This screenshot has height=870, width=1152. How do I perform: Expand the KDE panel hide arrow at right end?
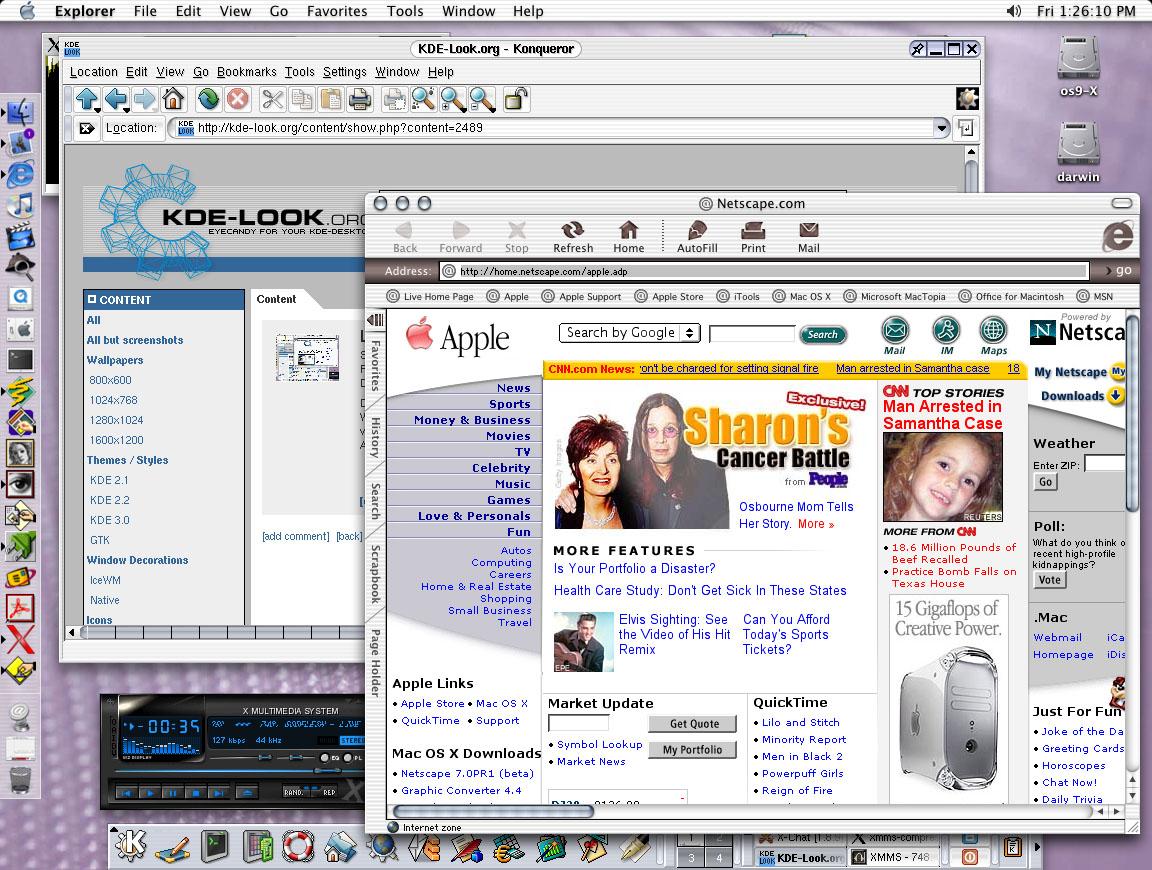1037,846
